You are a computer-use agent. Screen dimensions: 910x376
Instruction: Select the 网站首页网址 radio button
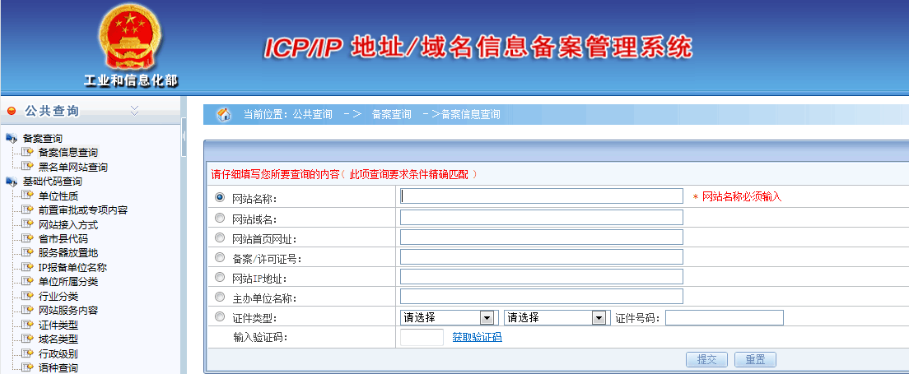(x=219, y=237)
